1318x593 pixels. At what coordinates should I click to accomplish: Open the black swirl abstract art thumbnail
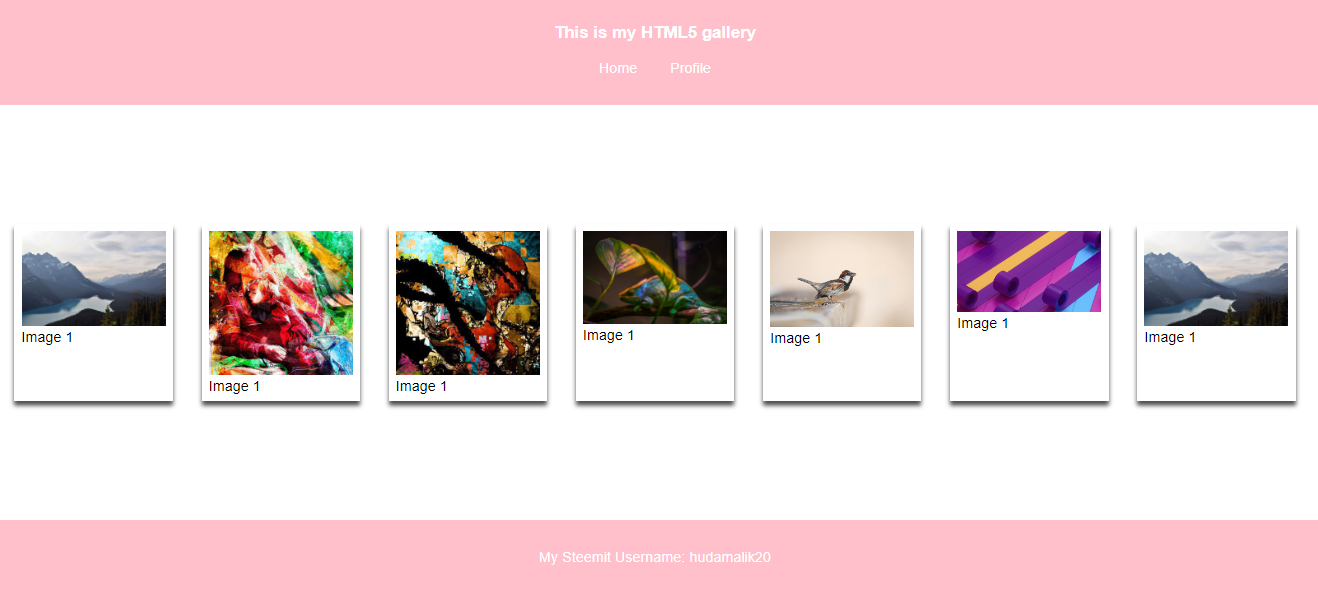click(x=468, y=303)
